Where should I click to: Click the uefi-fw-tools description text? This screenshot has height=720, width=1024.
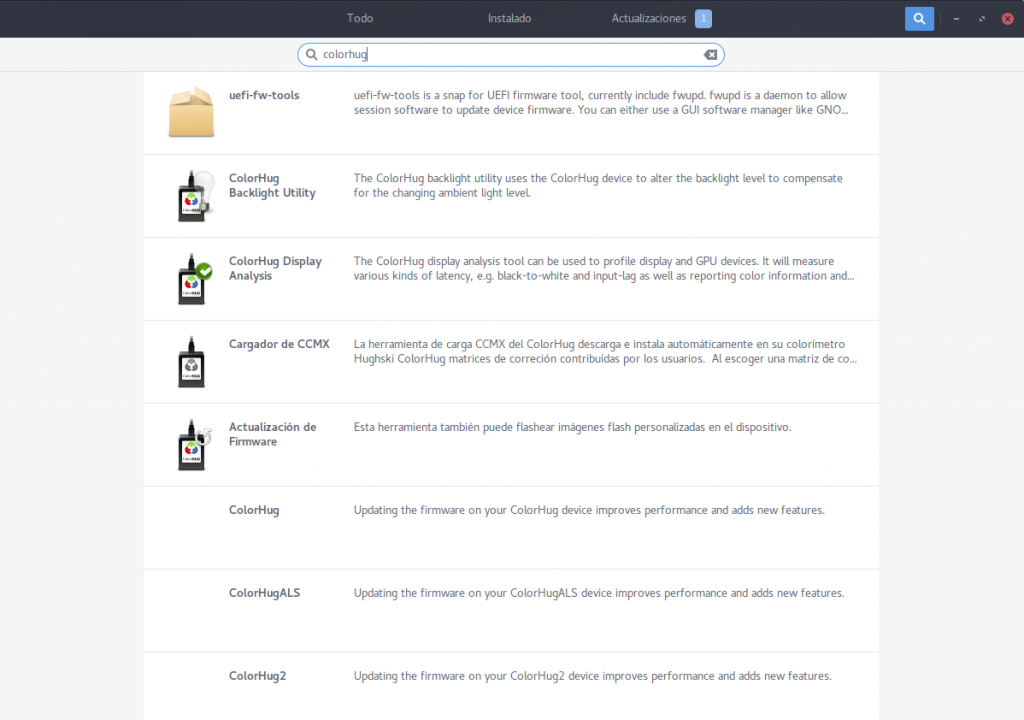601,103
